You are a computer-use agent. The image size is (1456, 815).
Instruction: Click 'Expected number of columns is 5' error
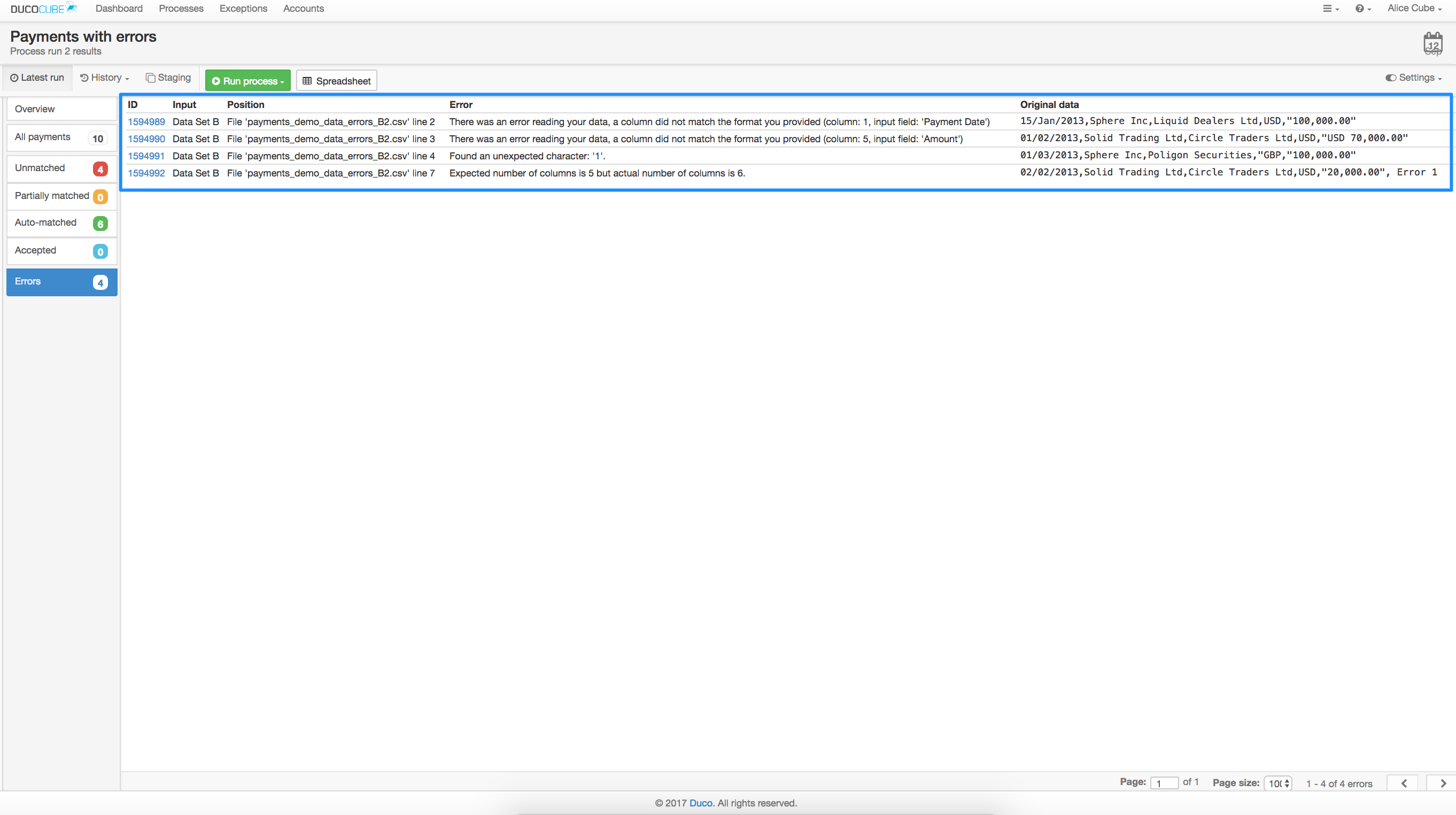(x=597, y=173)
